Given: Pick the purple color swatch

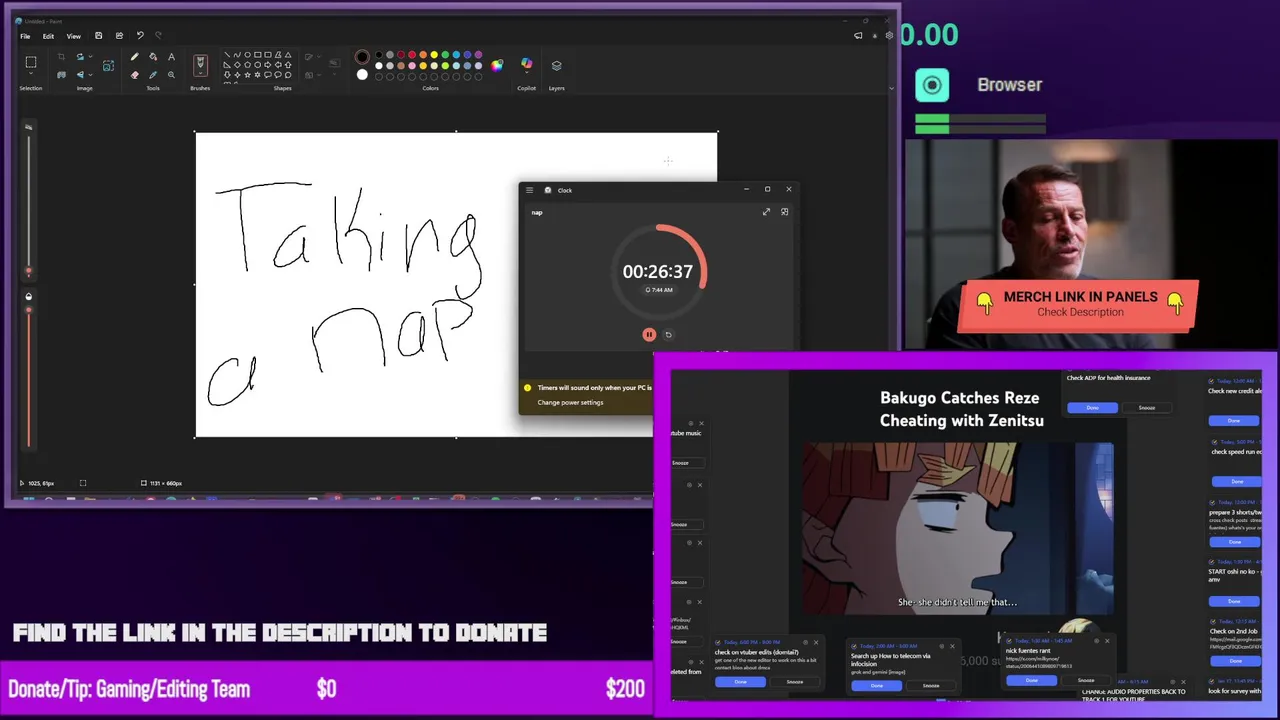Looking at the screenshot, I should [478, 54].
